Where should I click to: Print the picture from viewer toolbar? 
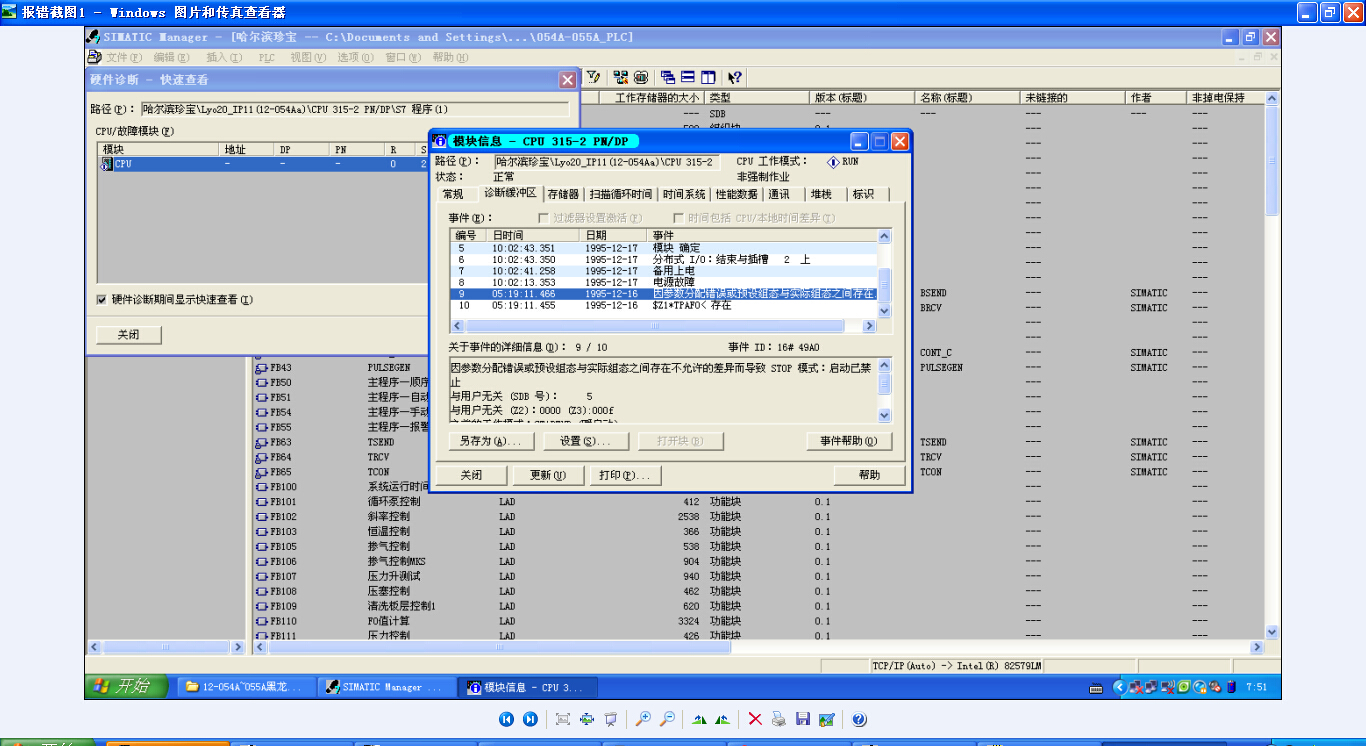click(779, 719)
